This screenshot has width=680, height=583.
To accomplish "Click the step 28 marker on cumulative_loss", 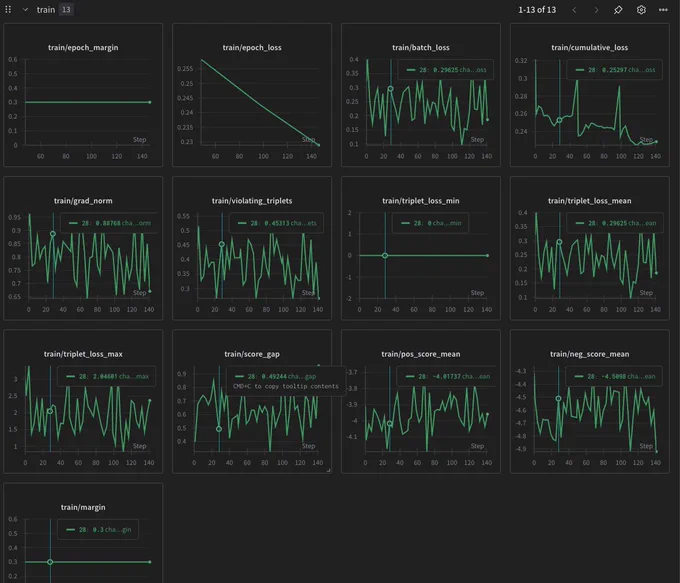I will click(x=559, y=120).
